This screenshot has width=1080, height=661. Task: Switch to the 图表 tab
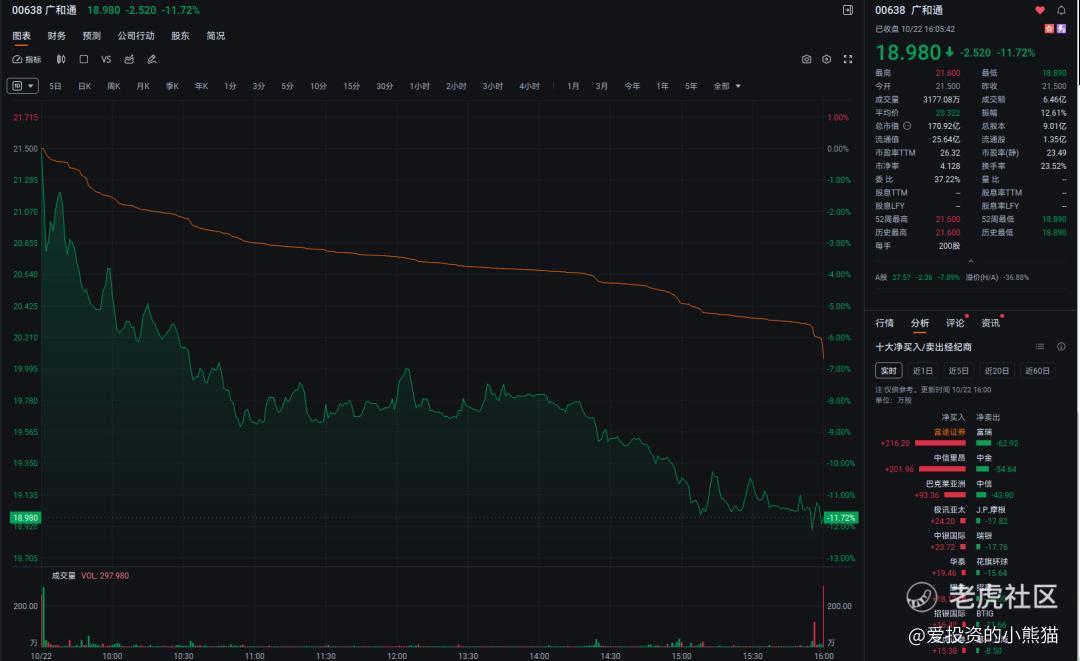coord(21,36)
